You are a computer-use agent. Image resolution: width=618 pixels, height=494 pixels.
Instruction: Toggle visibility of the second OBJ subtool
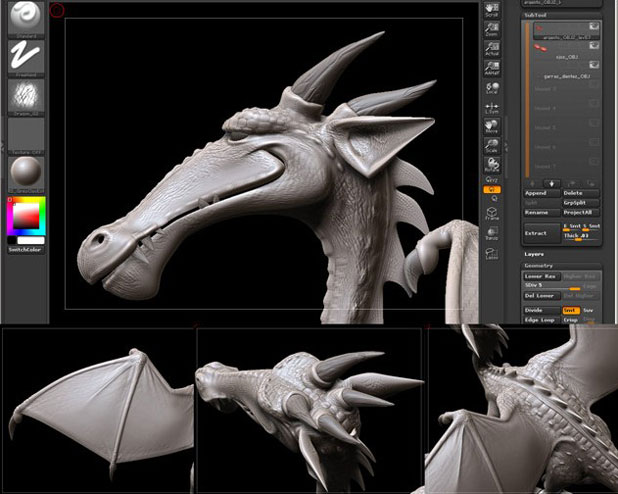[594, 46]
